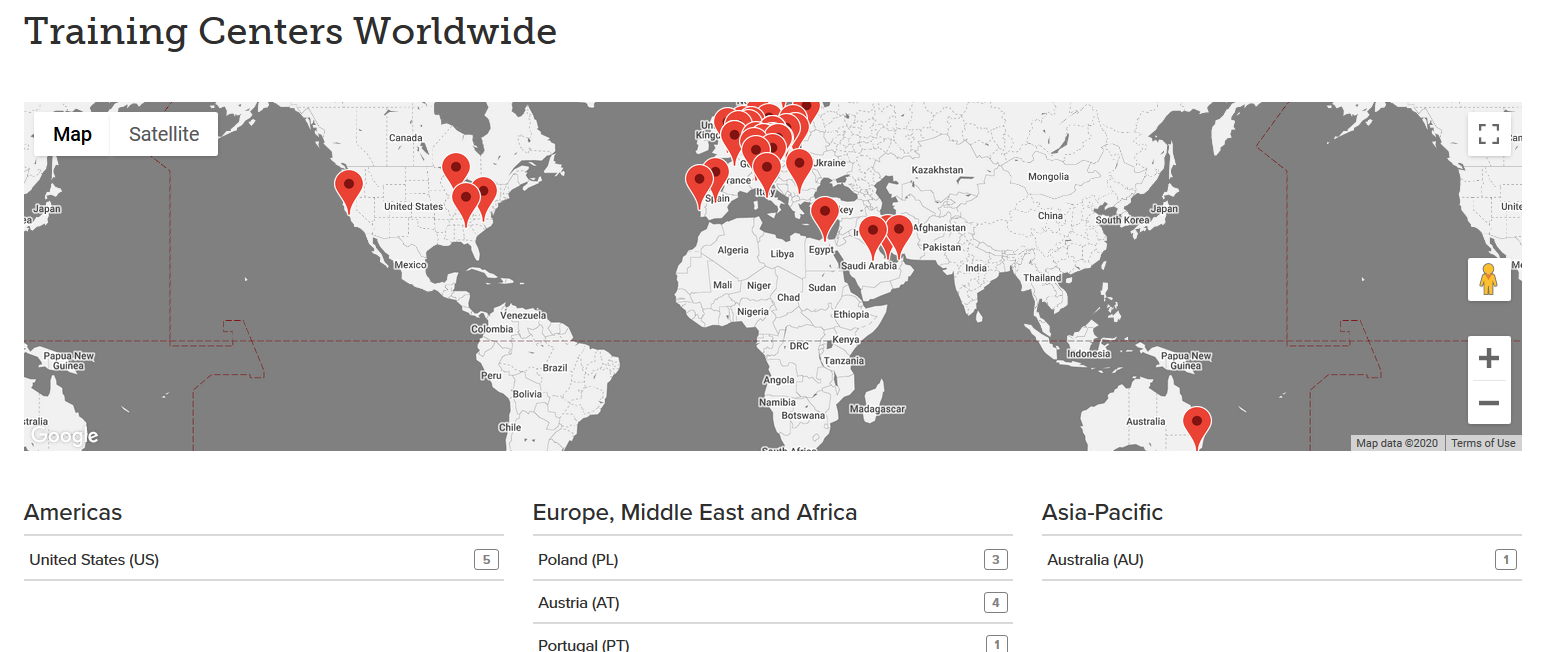This screenshot has width=1547, height=652.
Task: Expand the Australia (AU) row
Action: coord(1282,559)
